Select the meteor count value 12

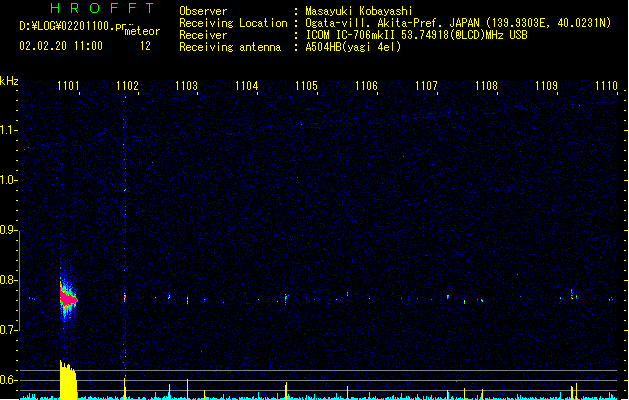tap(145, 46)
